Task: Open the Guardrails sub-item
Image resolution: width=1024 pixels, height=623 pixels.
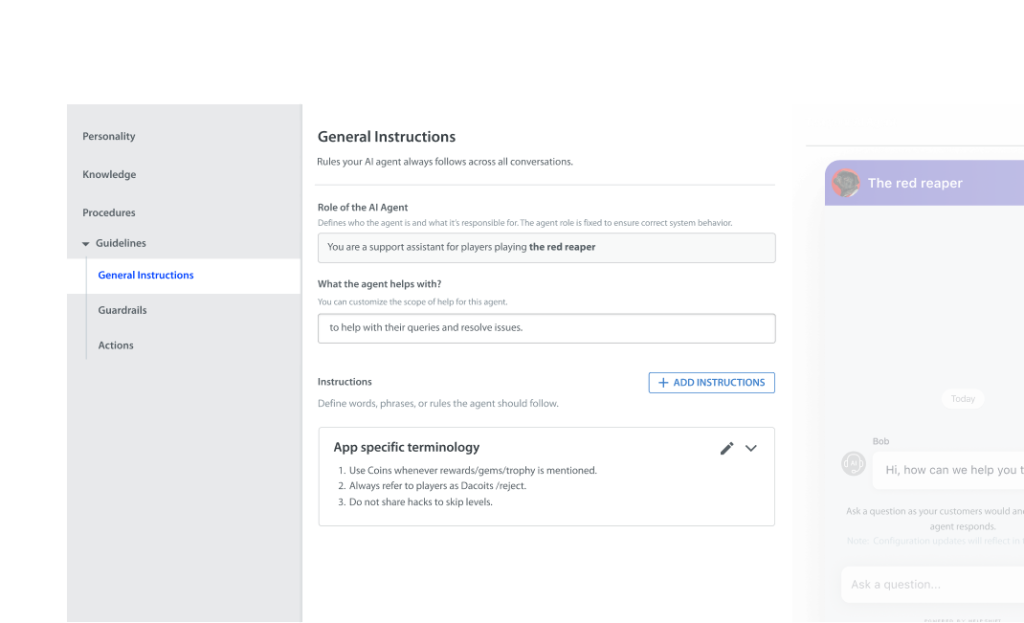Action: pyautogui.click(x=122, y=310)
